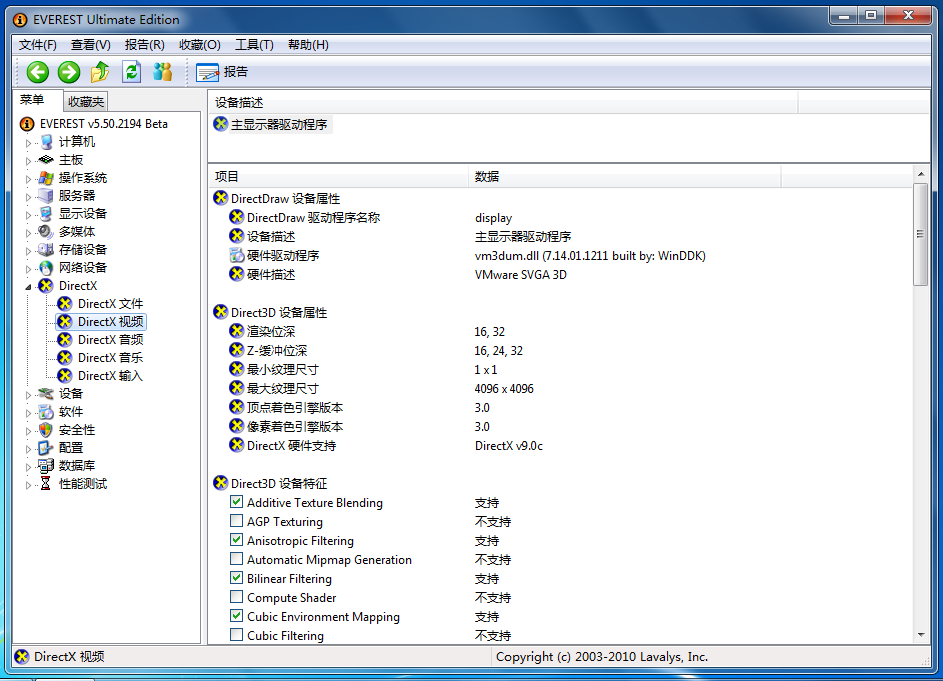The height and width of the screenshot is (681, 943).
Task: Click the 项目 column header
Action: click(228, 177)
